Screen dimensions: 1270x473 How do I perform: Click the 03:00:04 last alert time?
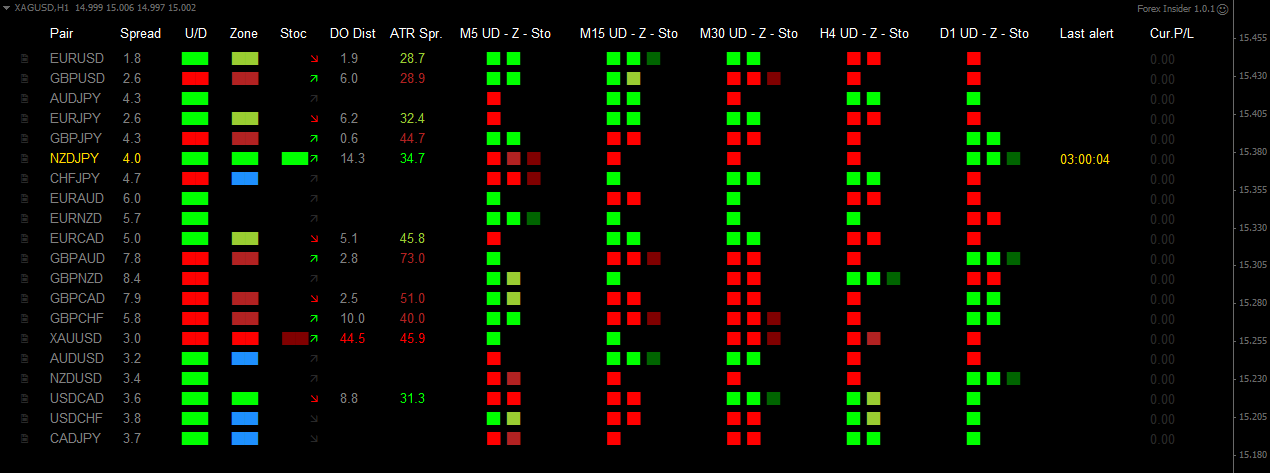(x=1085, y=159)
